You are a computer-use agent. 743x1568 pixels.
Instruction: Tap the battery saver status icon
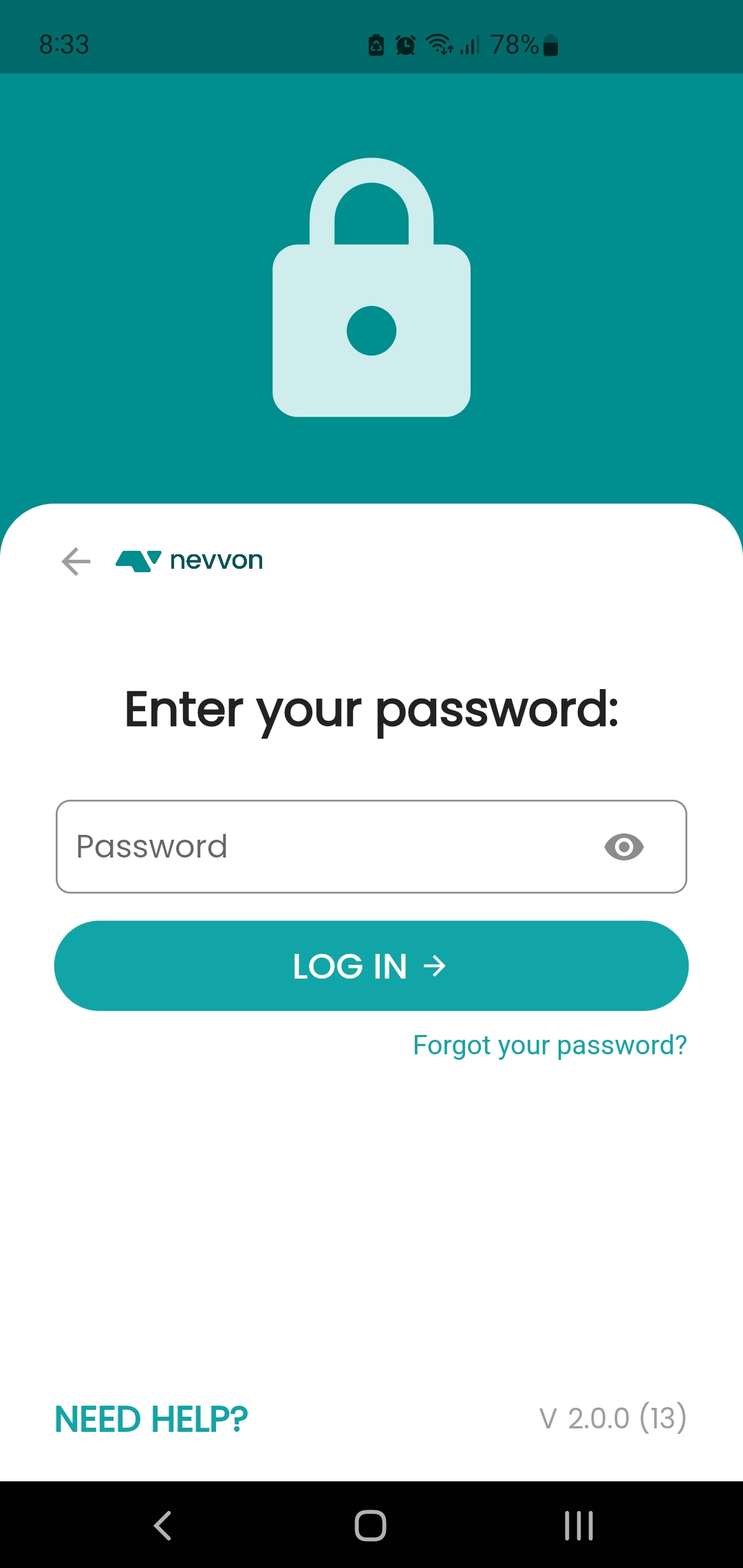(376, 45)
